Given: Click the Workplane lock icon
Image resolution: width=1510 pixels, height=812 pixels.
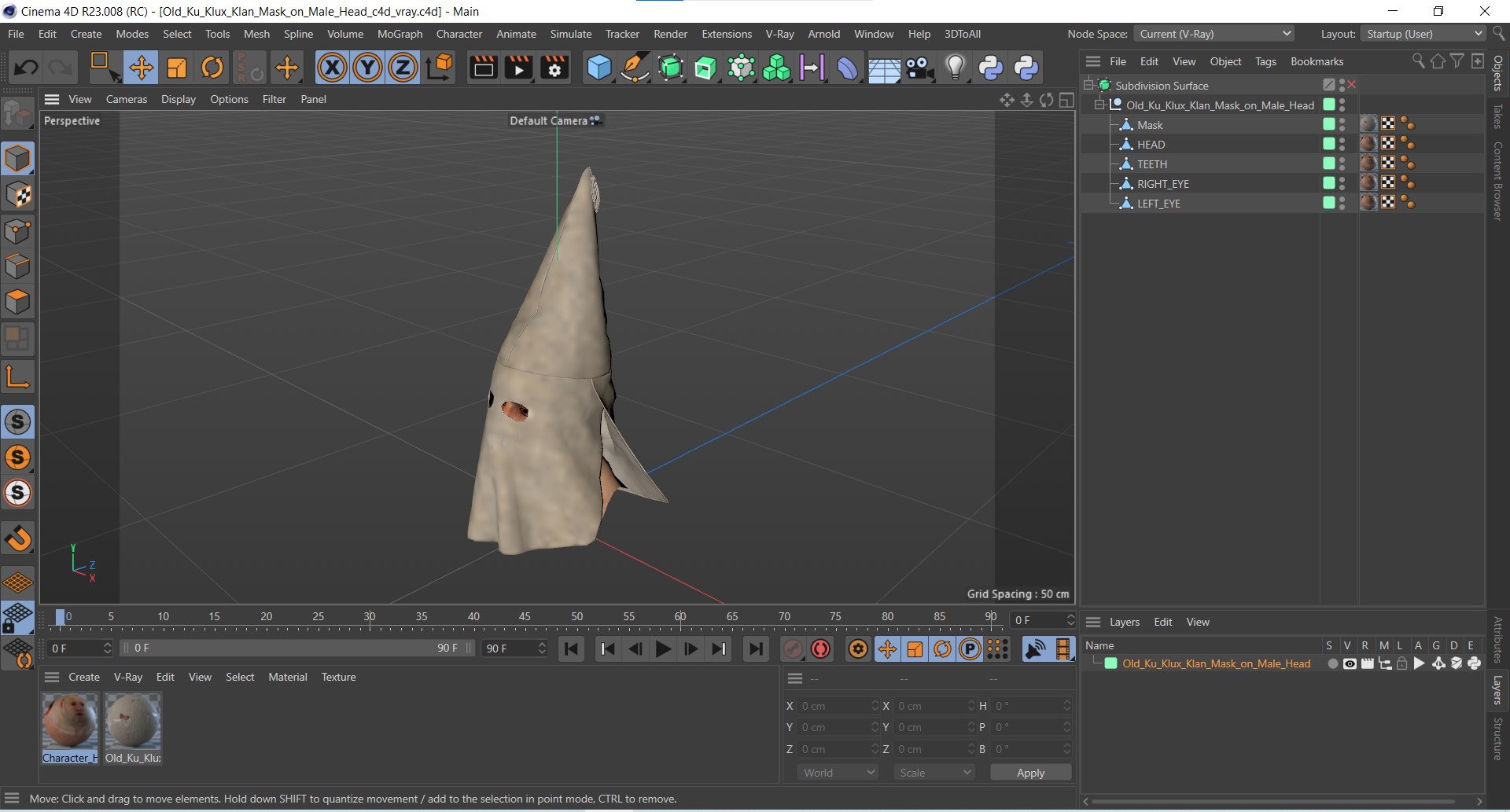Looking at the screenshot, I should 17,618.
